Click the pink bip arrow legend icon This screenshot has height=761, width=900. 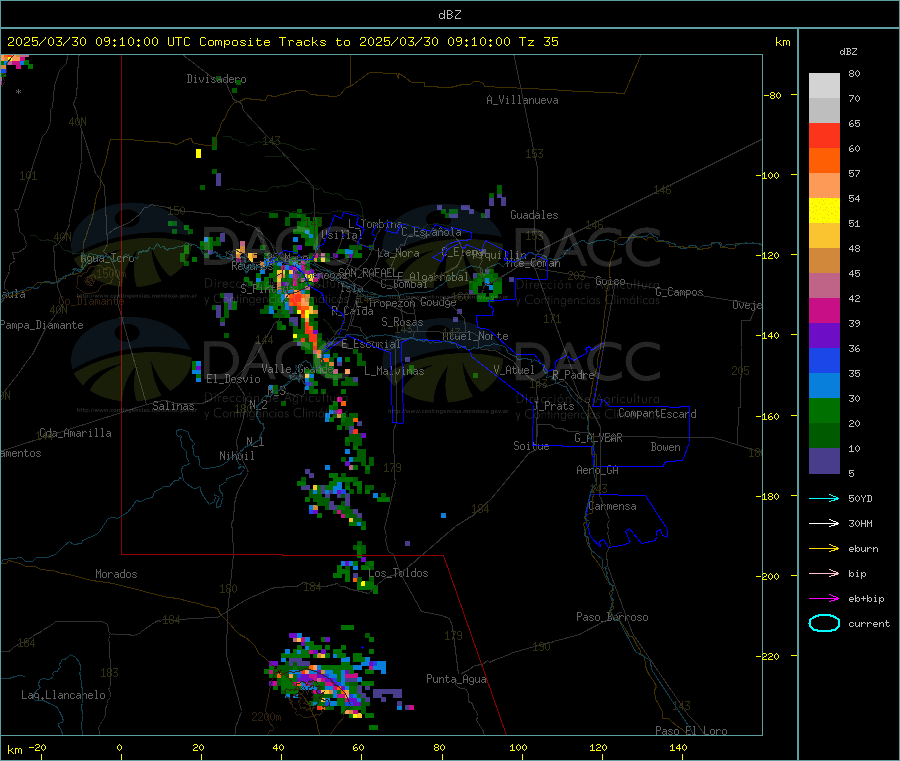[824, 573]
